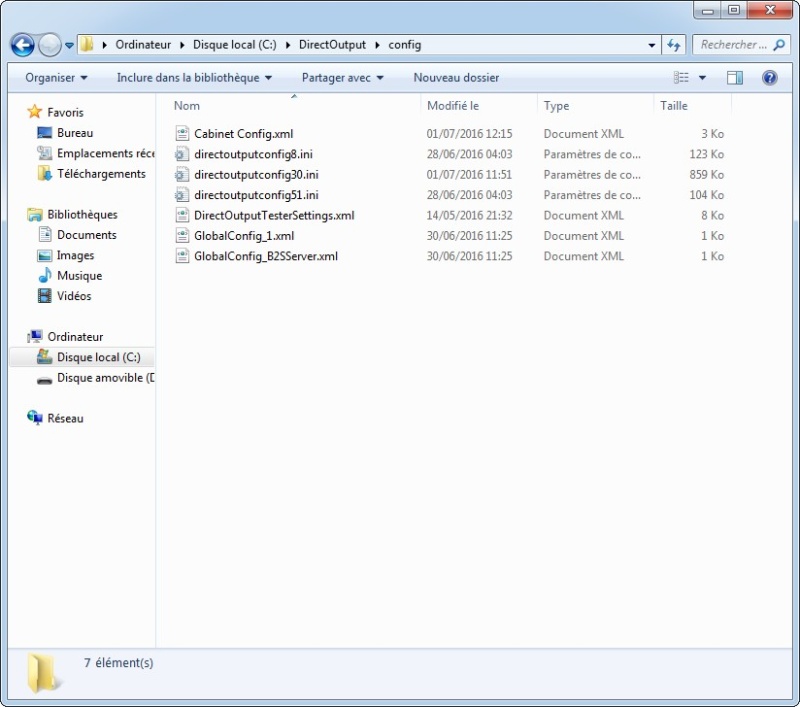Image resolution: width=800 pixels, height=707 pixels.
Task: Toggle the preview pane icon
Action: click(x=735, y=78)
